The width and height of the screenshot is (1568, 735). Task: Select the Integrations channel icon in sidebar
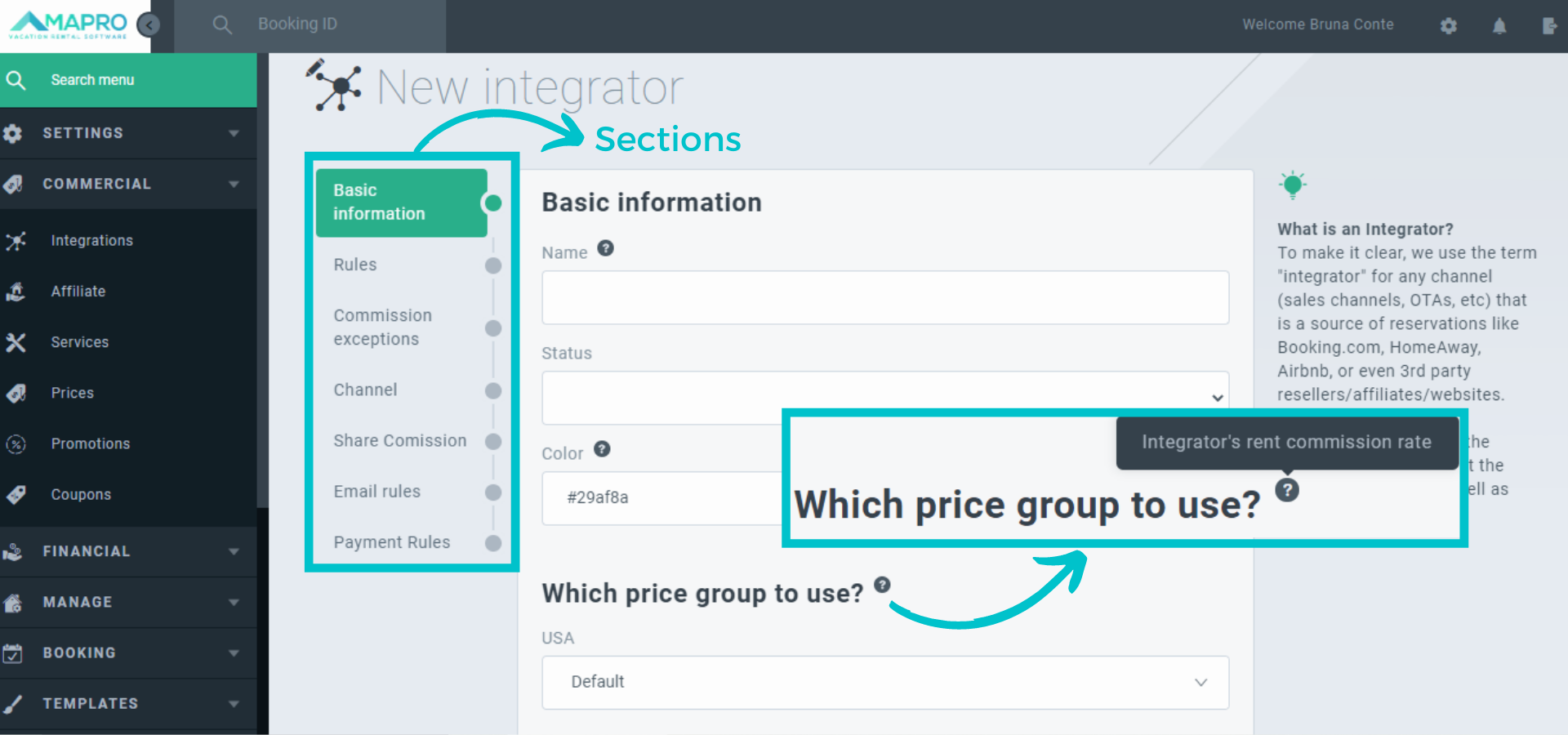click(16, 240)
